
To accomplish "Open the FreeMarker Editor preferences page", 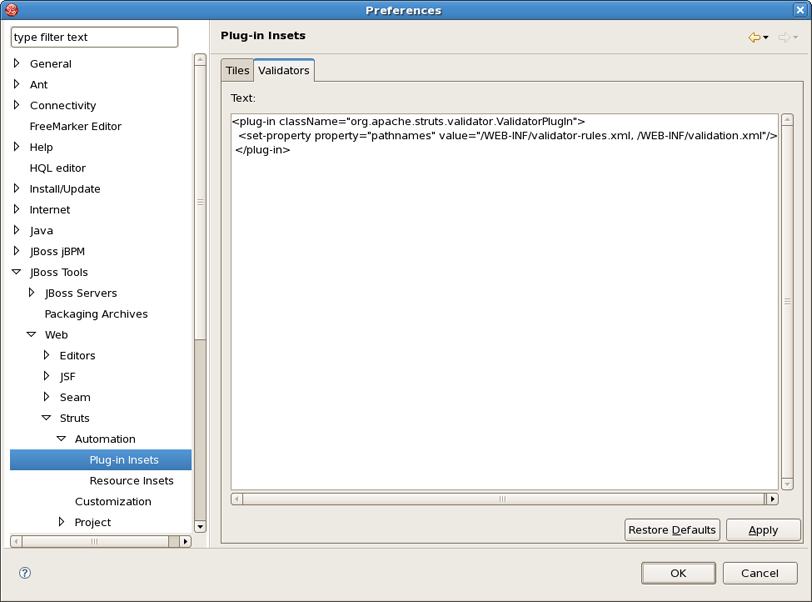I will click(75, 126).
